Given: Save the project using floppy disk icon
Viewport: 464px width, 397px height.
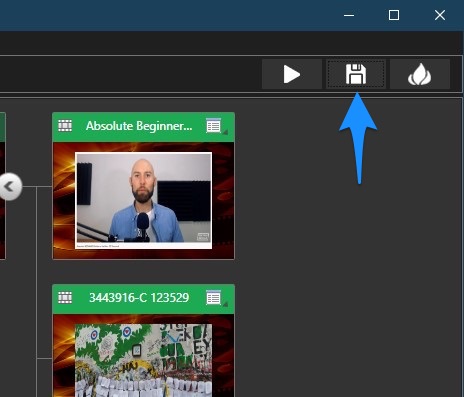Looking at the screenshot, I should 356,74.
